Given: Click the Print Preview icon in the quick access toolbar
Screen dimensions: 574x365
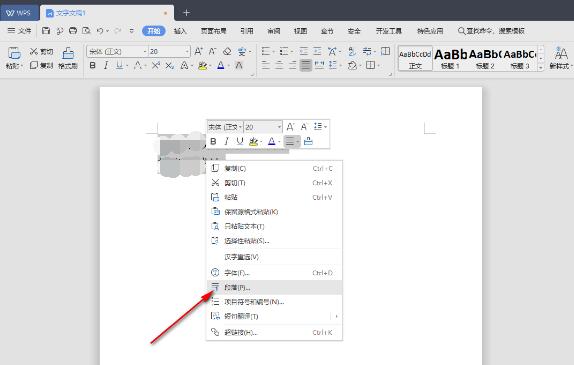Looking at the screenshot, I should [86, 31].
